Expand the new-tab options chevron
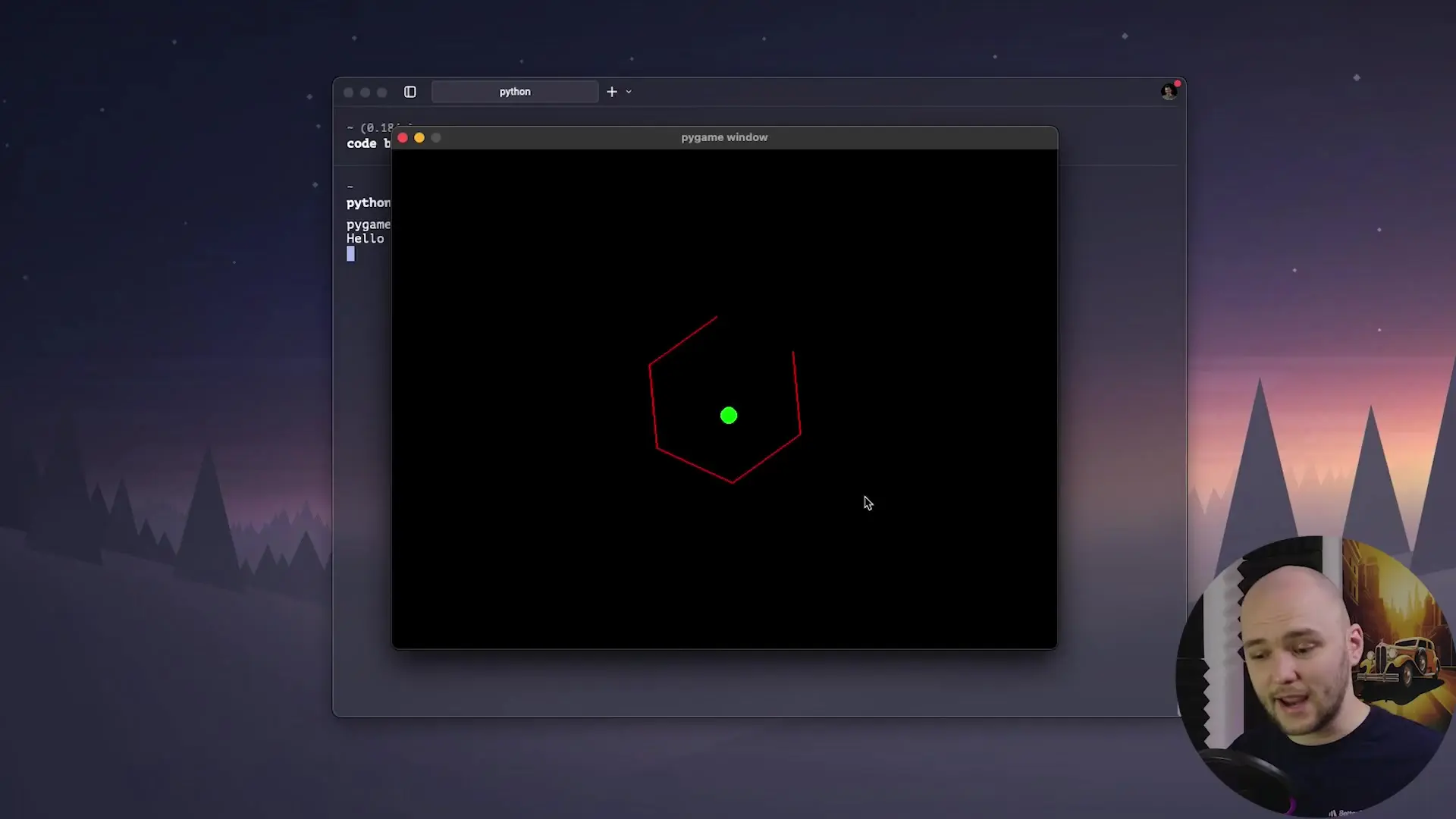This screenshot has height=819, width=1456. click(629, 92)
